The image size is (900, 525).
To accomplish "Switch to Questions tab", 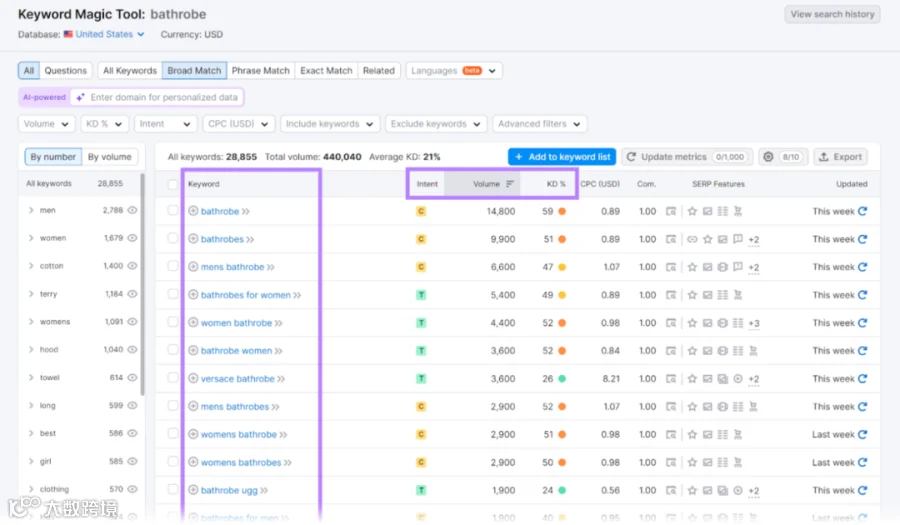I will point(65,71).
